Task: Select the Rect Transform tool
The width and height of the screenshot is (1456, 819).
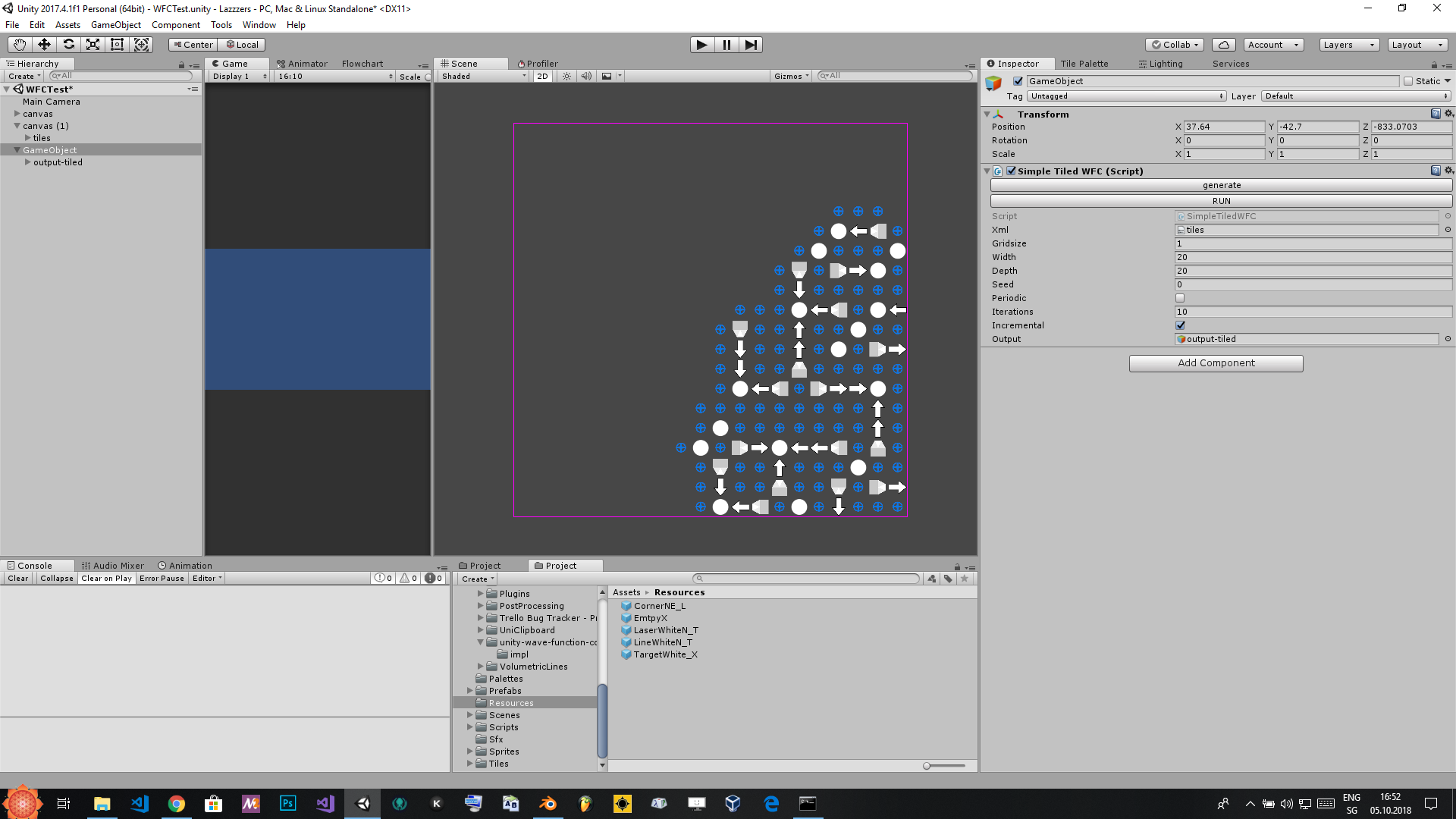Action: pyautogui.click(x=117, y=45)
